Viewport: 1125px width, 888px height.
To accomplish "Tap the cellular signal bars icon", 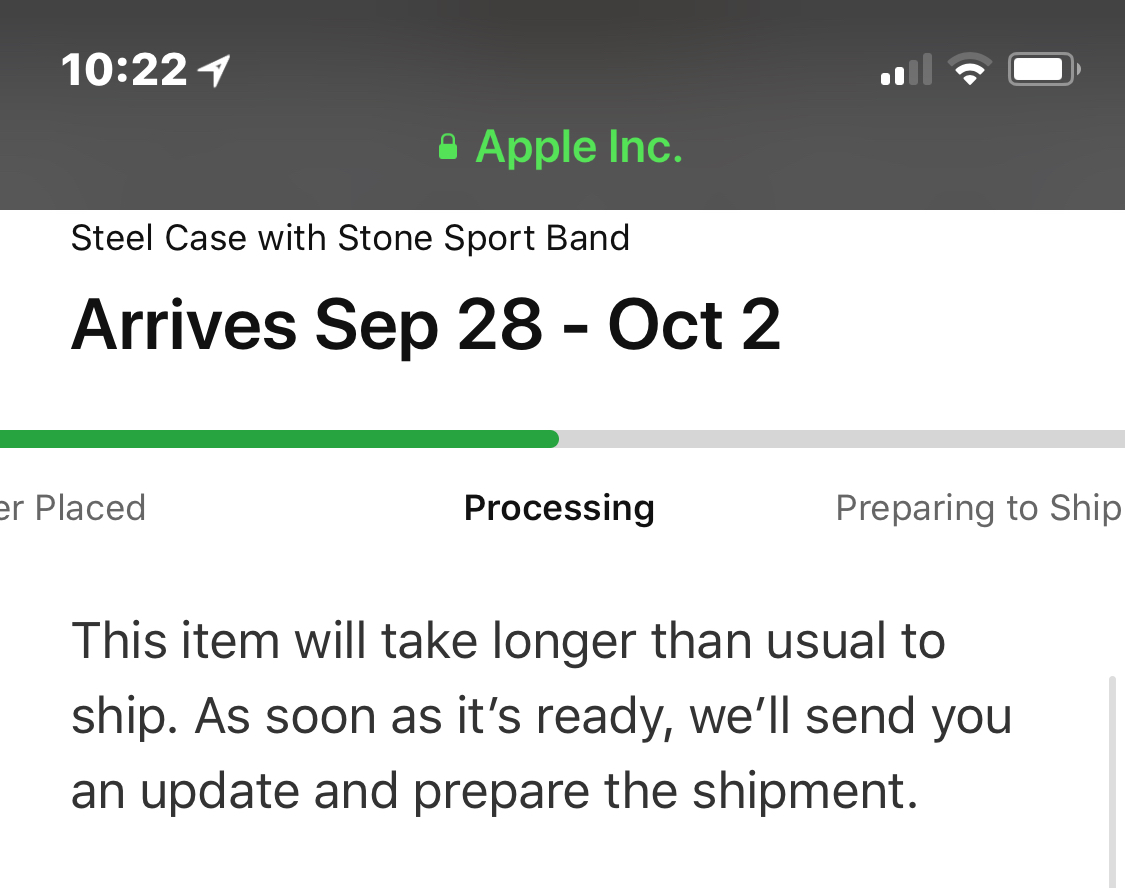I will [x=906, y=70].
